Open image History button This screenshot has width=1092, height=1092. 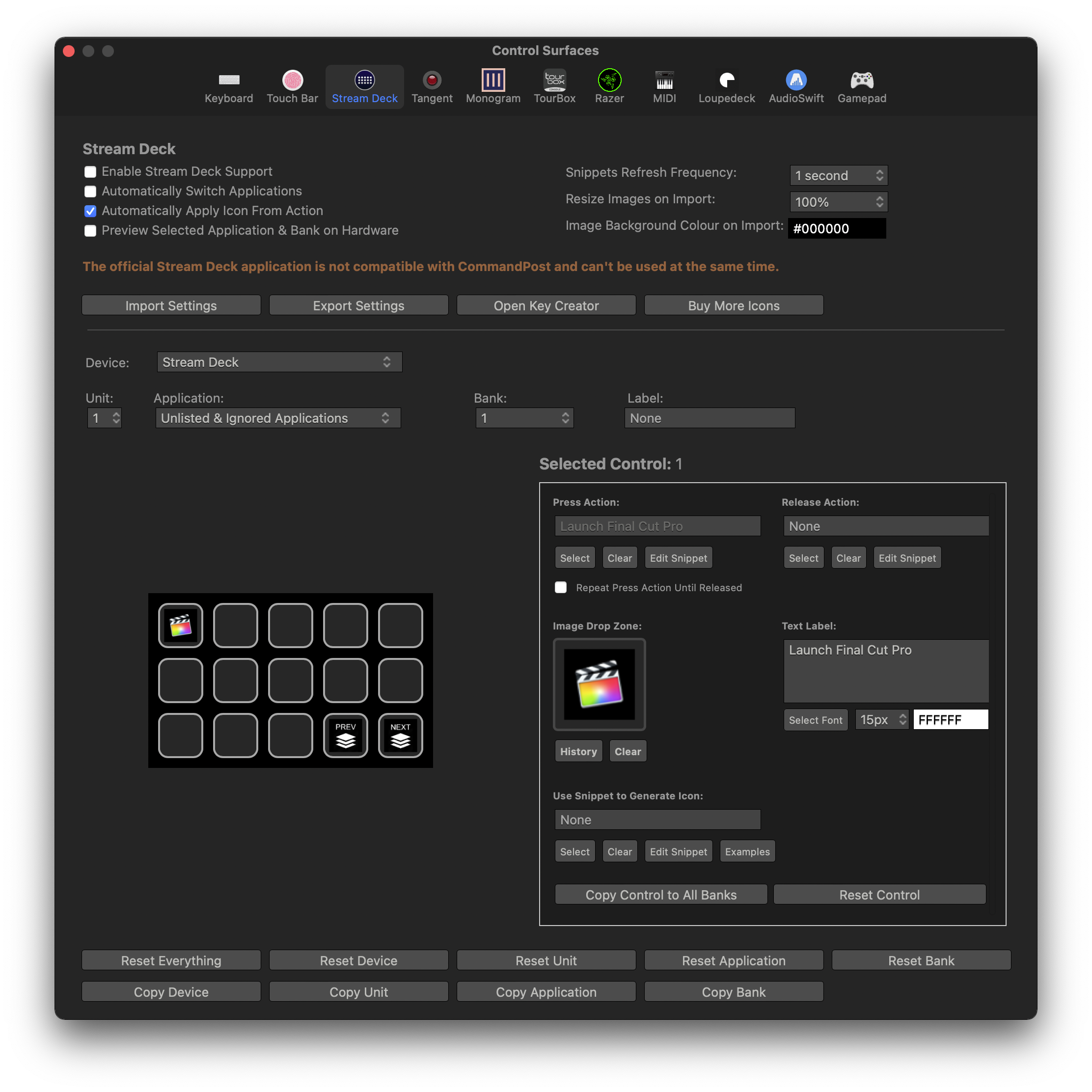click(x=578, y=751)
